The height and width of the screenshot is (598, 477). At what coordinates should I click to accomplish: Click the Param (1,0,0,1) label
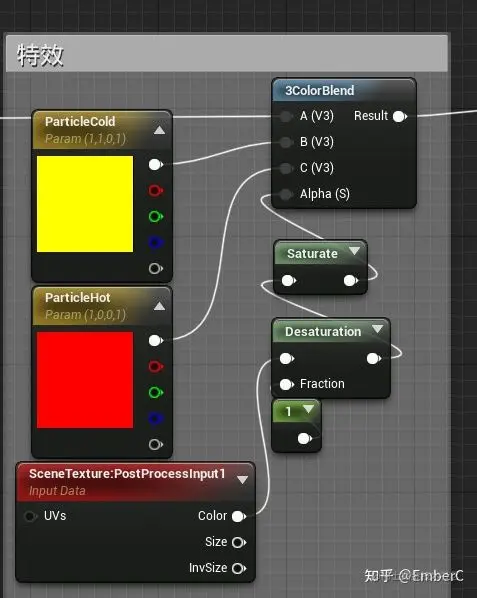point(85,315)
